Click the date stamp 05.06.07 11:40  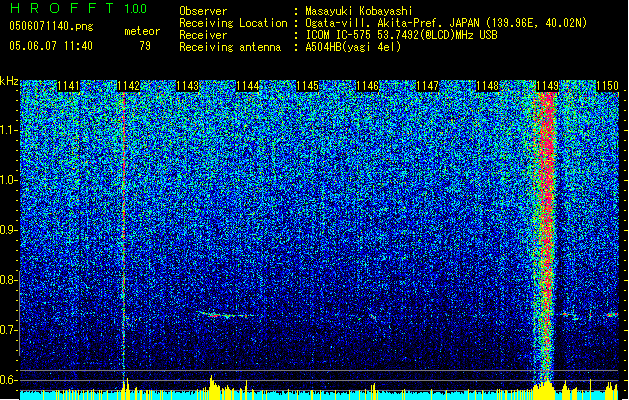(x=51, y=46)
